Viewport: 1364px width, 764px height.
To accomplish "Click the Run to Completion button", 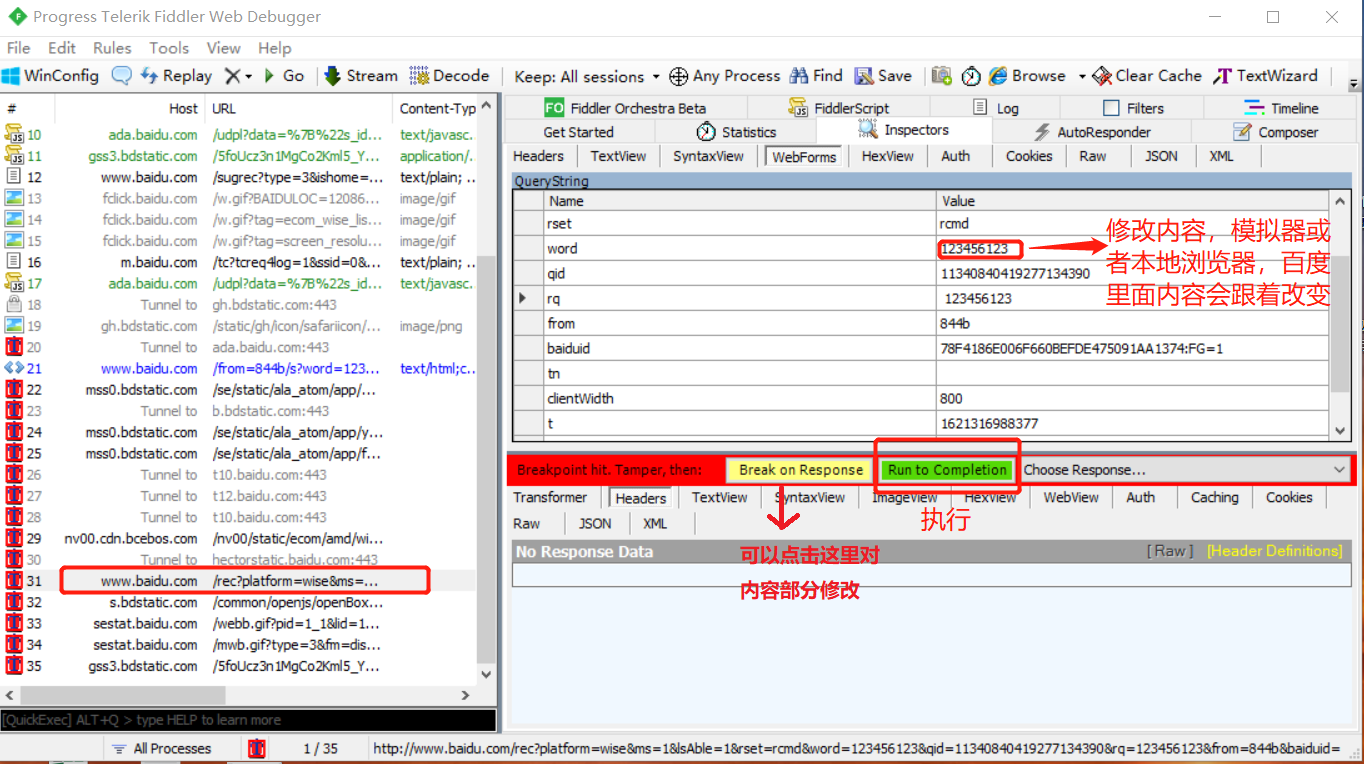I will [947, 470].
